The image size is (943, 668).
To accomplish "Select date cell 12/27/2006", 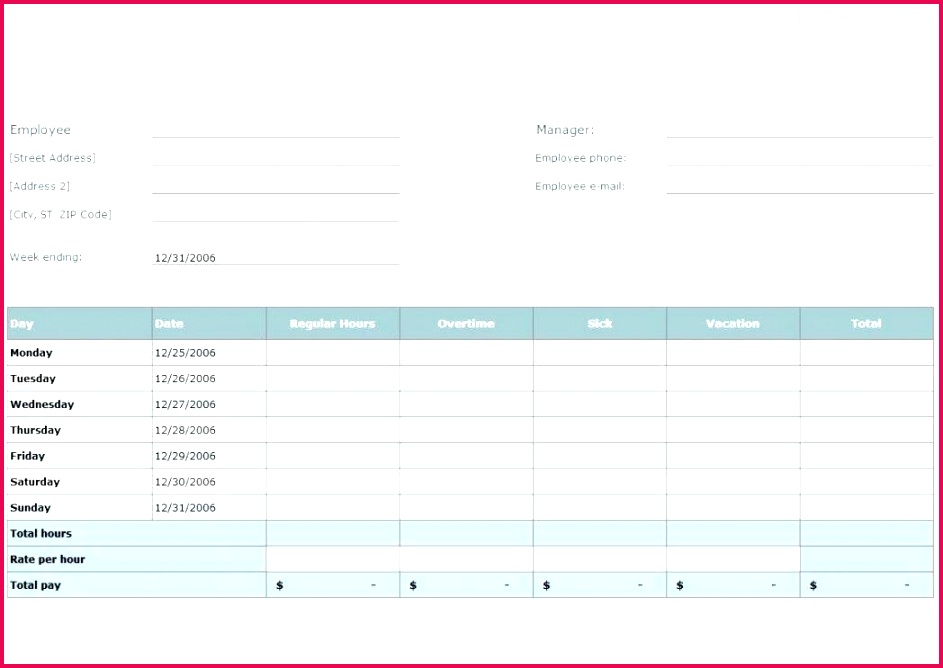I will 209,405.
